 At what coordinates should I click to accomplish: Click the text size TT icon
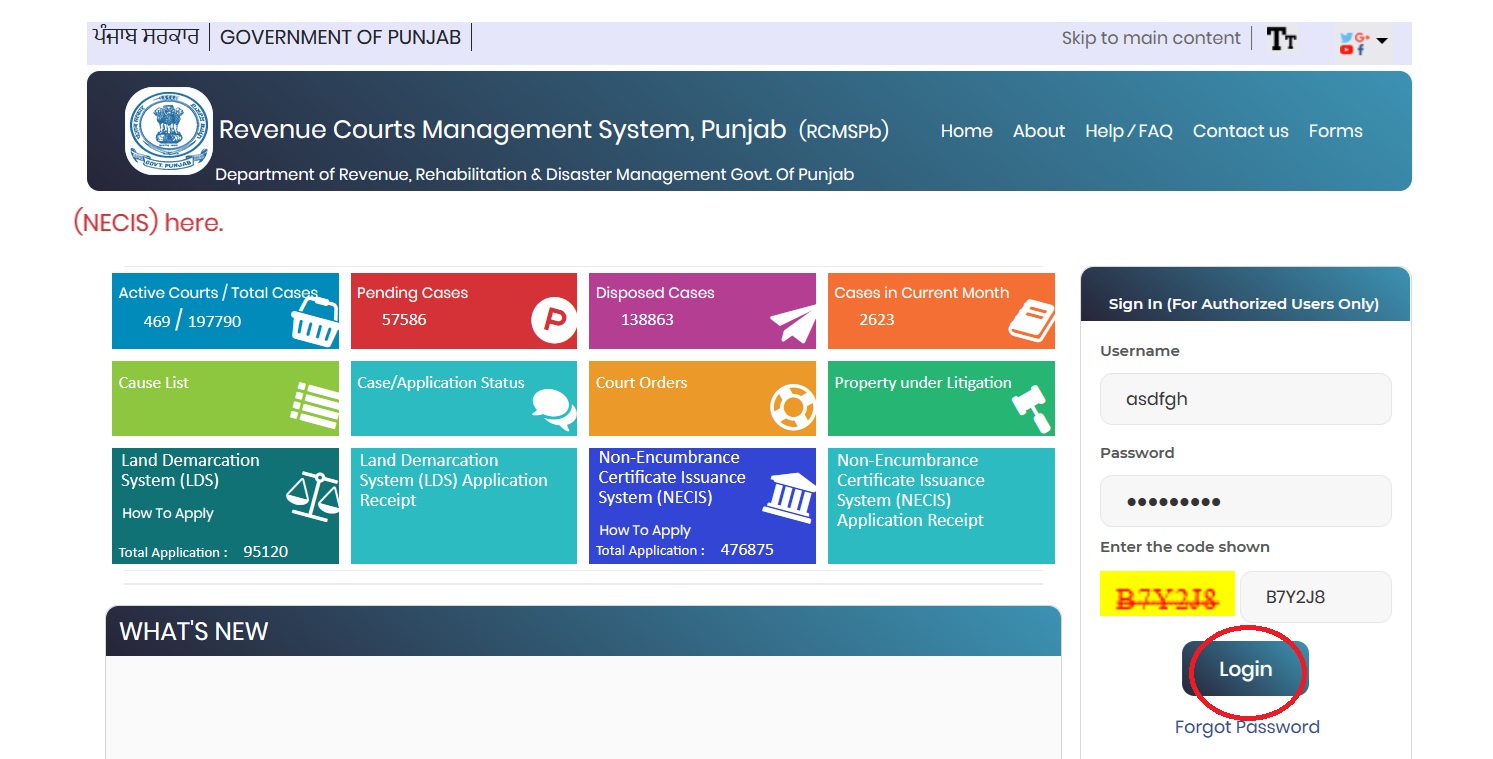(1281, 39)
